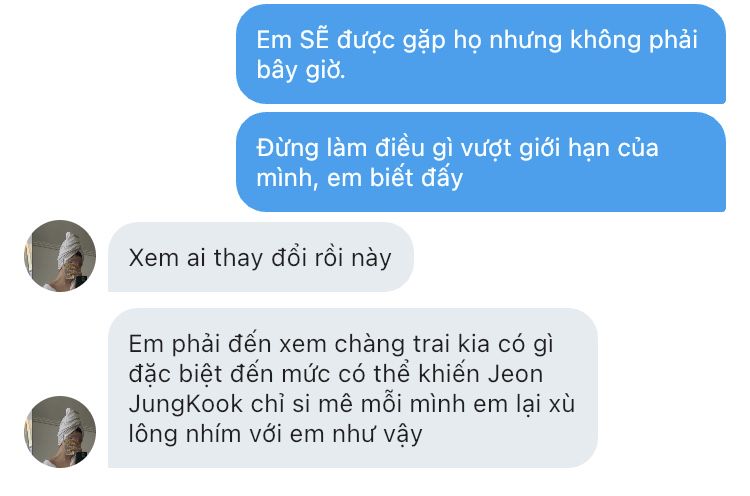This screenshot has height=496, width=750.
Task: Select blue message starting "Đừng làm điều gì"
Action: pyautogui.click(x=481, y=162)
